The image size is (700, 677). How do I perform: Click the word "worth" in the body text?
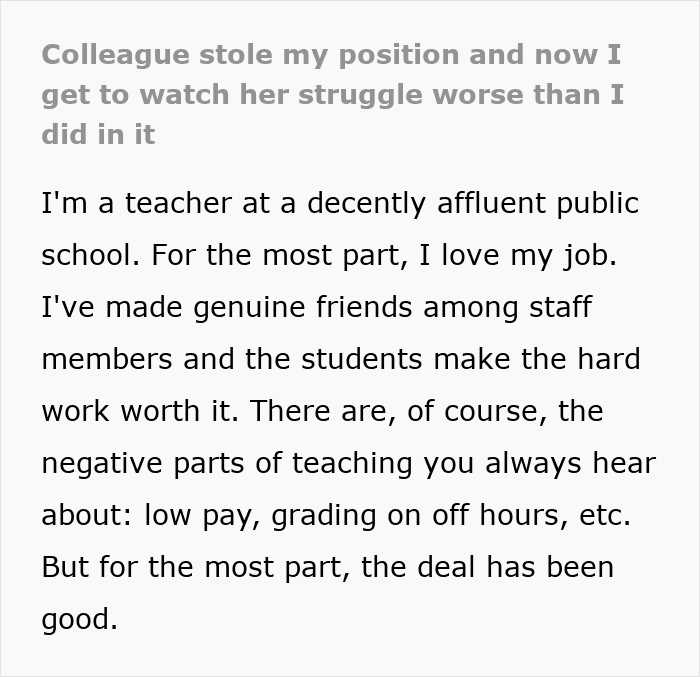tap(160, 411)
